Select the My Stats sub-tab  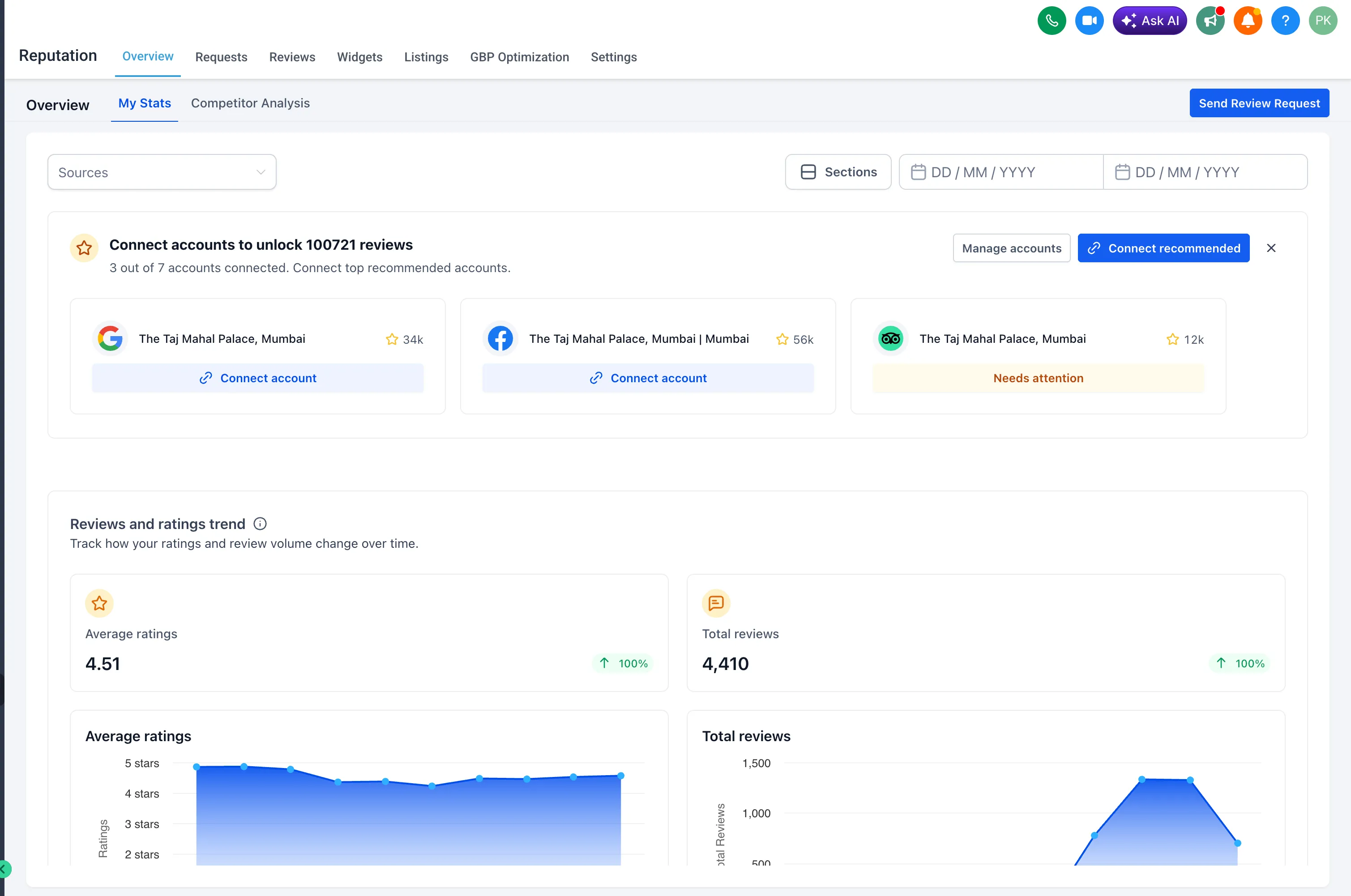coord(144,103)
